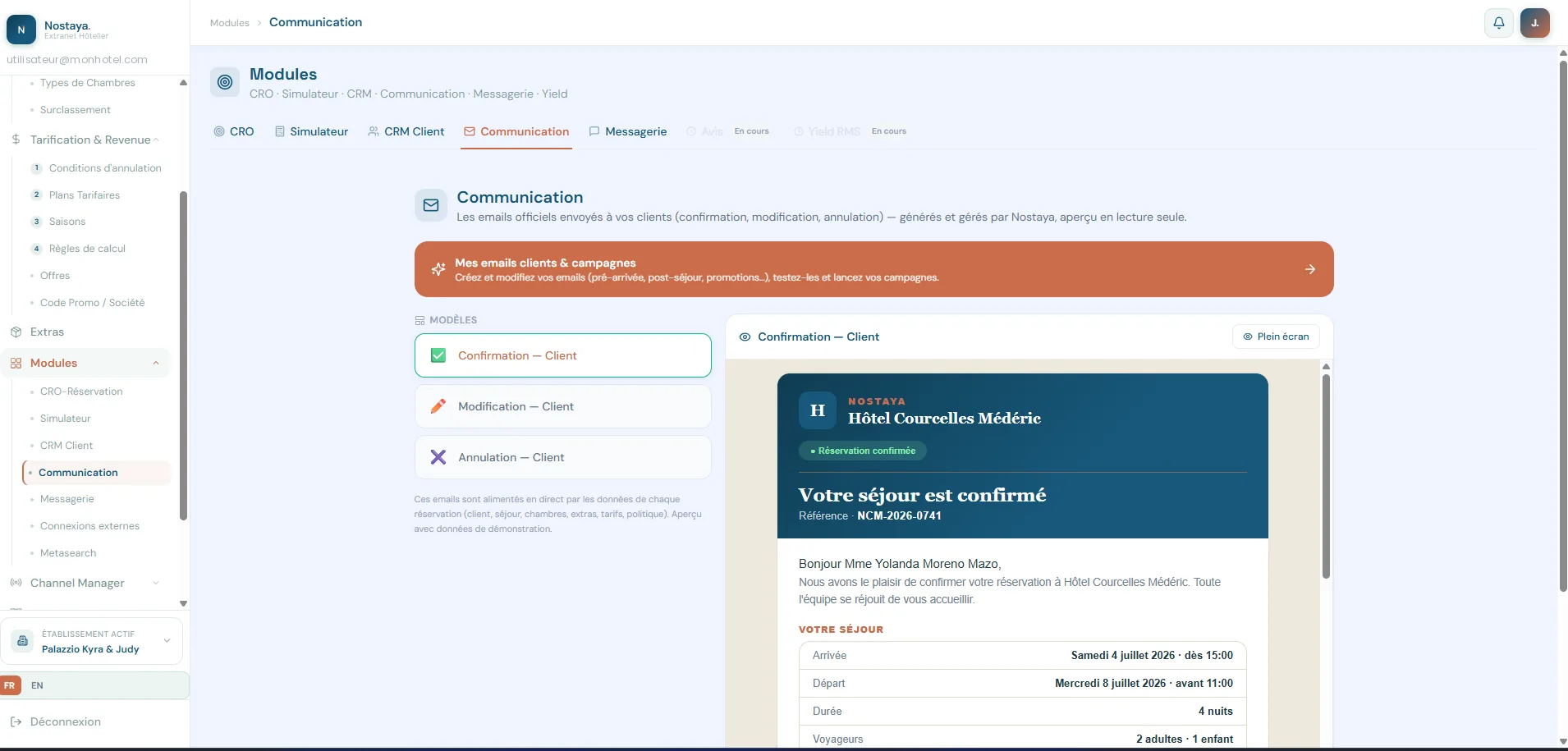Open Simulateur sidebar item
The width and height of the screenshot is (1568, 751).
(66, 419)
